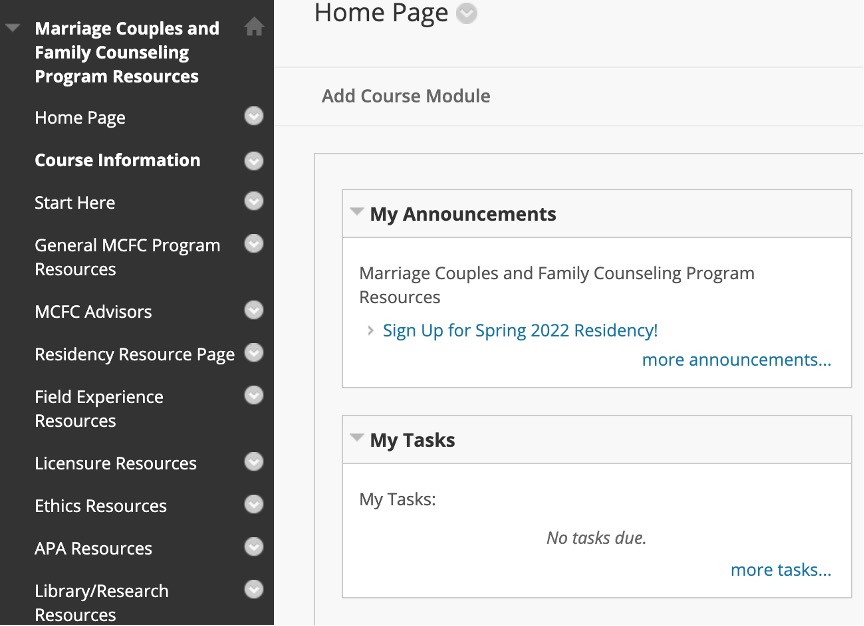Collapse the course menu with the header triangle

pos(12,28)
